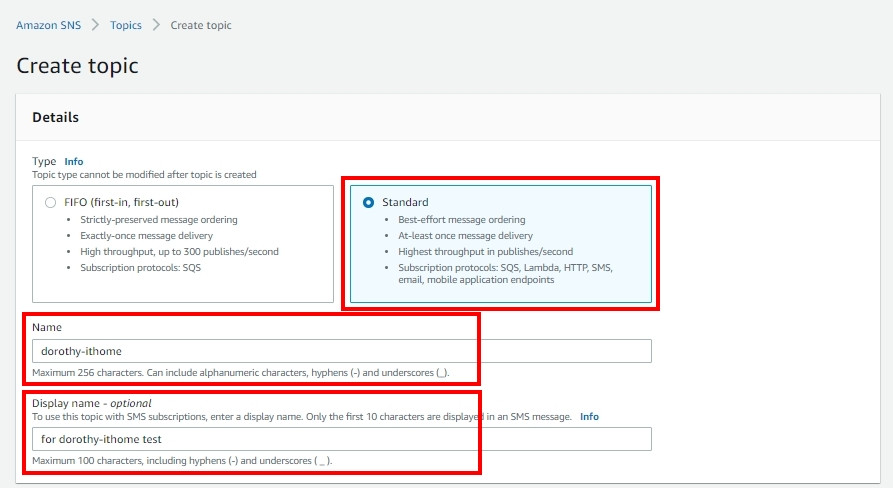Click 'High throughput, up to 300 publishes/second' text
Image resolution: width=893 pixels, height=488 pixels.
point(179,252)
